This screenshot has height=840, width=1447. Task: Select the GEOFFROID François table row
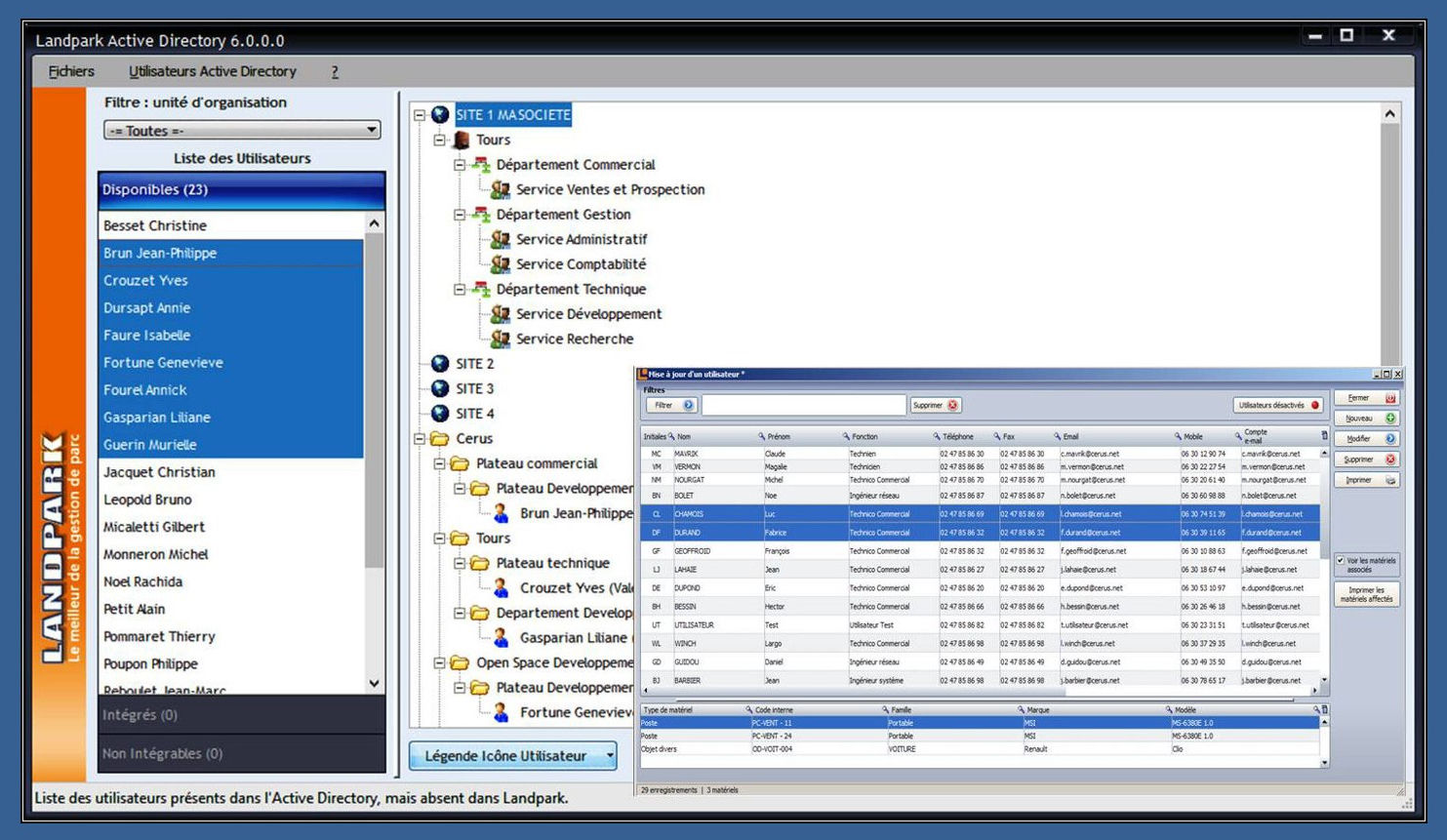[x=981, y=551]
